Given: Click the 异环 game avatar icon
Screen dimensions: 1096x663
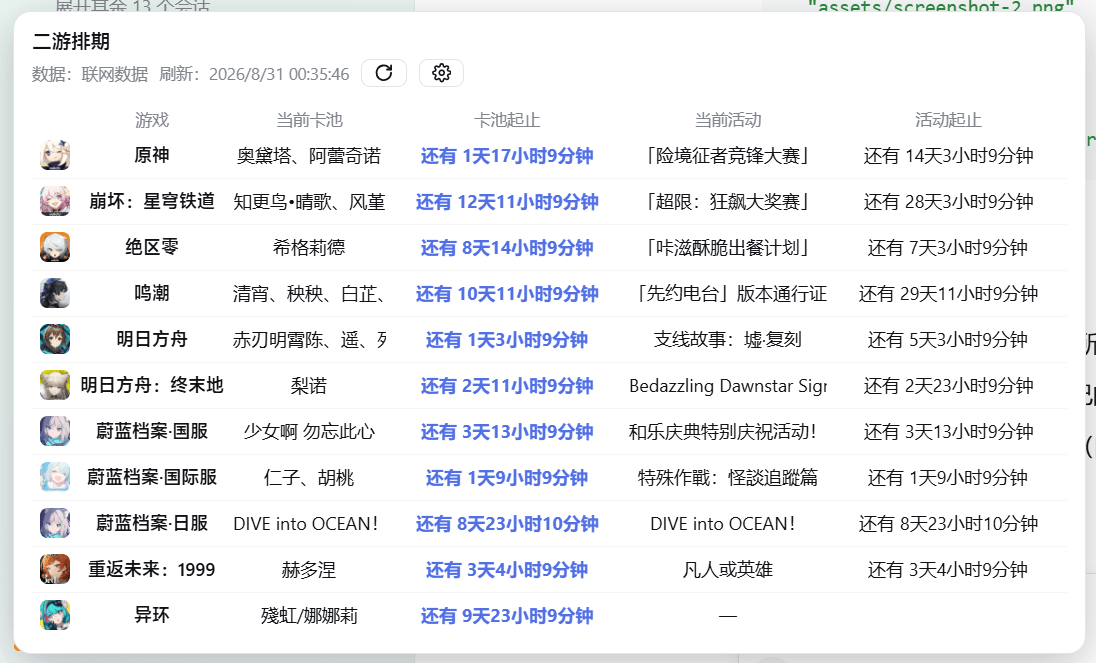Looking at the screenshot, I should click(x=55, y=615).
